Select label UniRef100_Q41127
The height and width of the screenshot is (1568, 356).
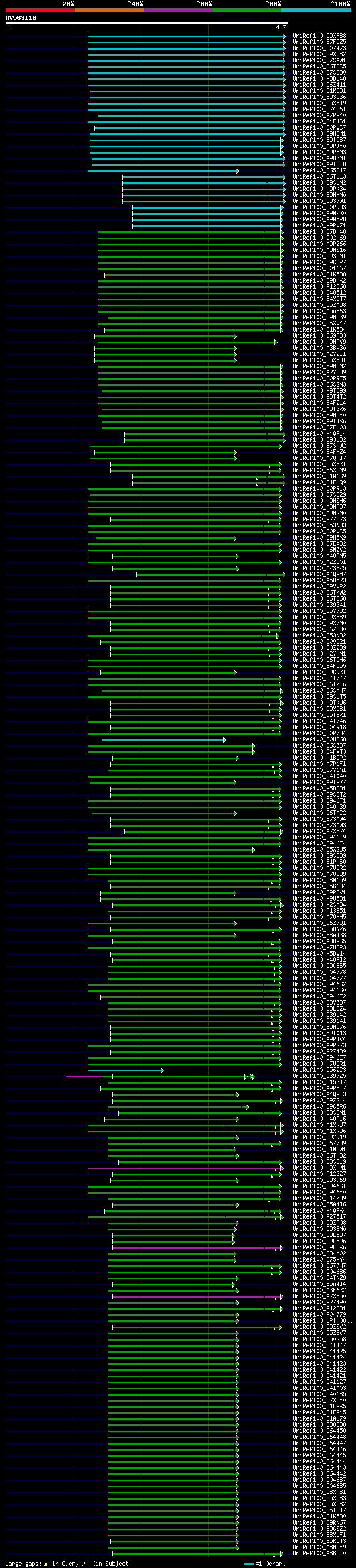pos(319,1382)
